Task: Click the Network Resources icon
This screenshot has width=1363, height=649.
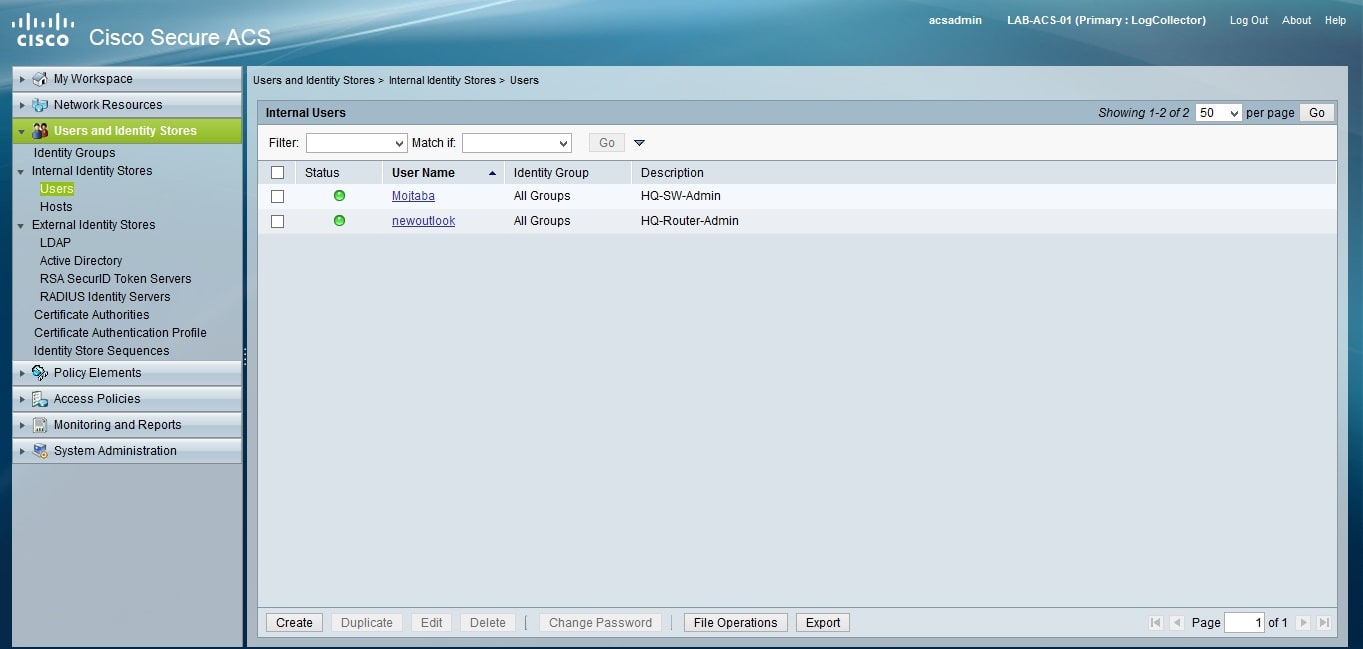Action: coord(40,105)
